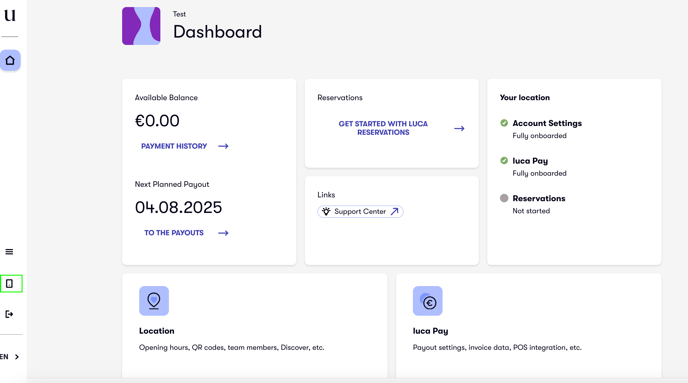Go to the payouts link
This screenshot has width=688, height=383.
point(174,233)
